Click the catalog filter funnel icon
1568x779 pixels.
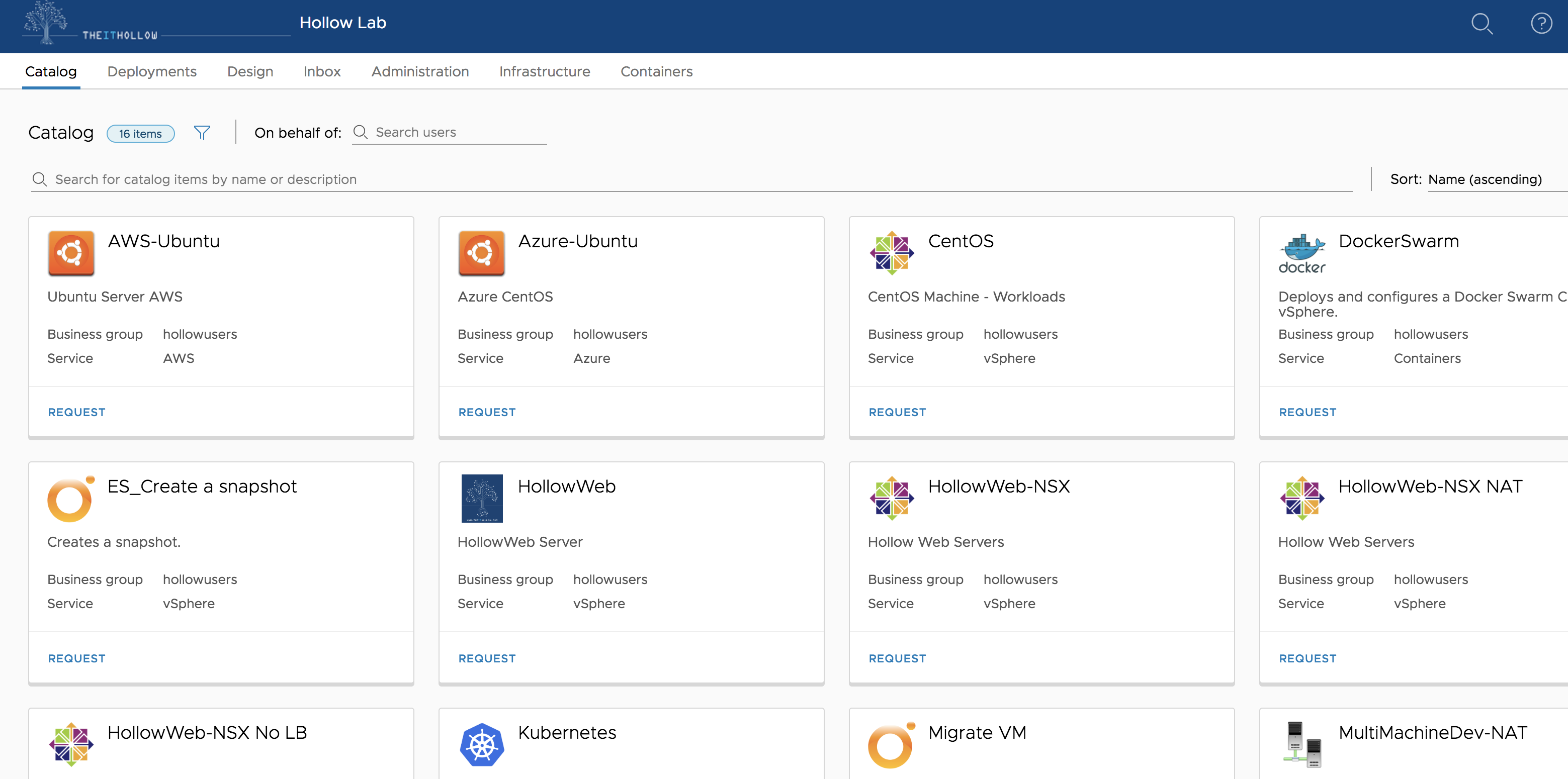pyautogui.click(x=202, y=132)
